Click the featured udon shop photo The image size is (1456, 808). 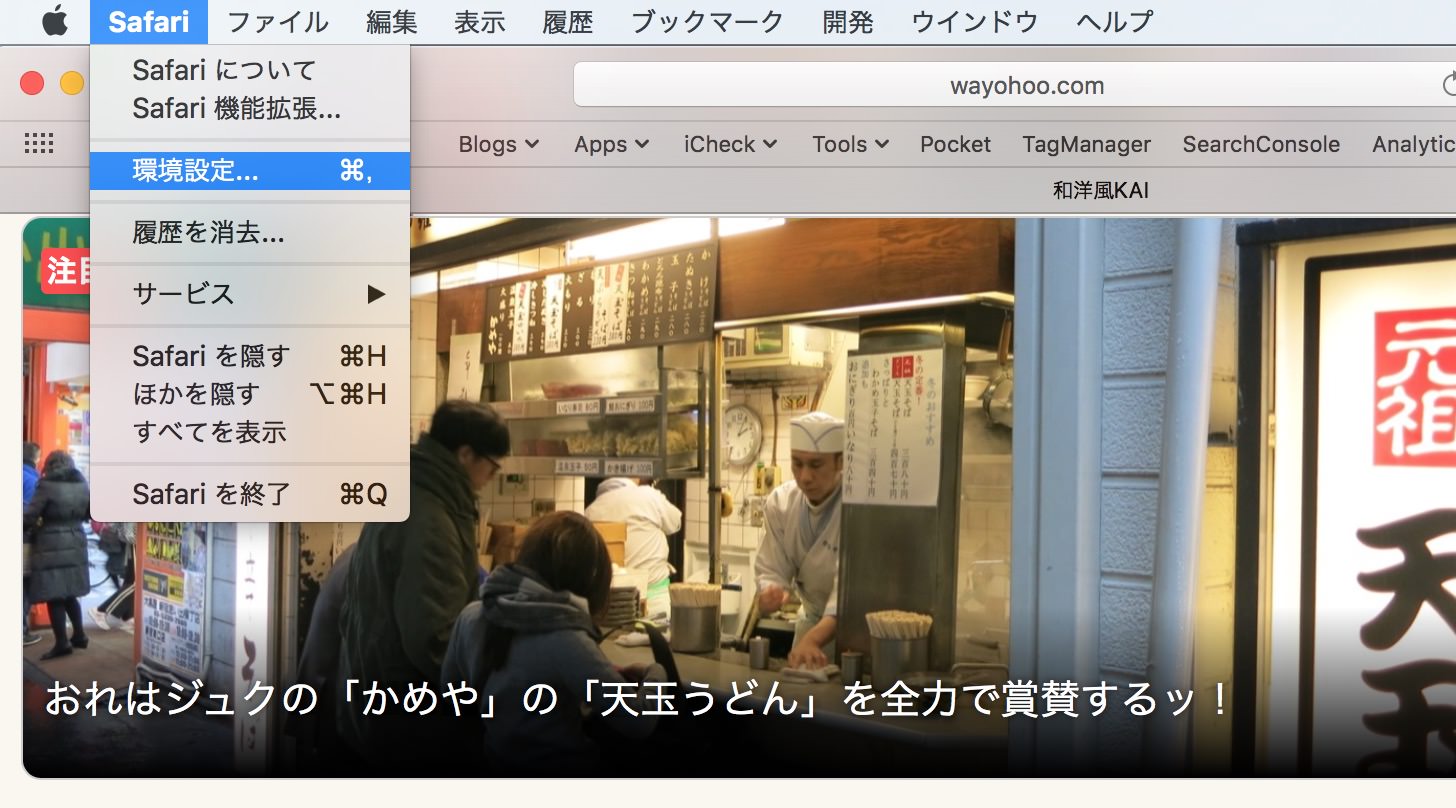[739, 497]
